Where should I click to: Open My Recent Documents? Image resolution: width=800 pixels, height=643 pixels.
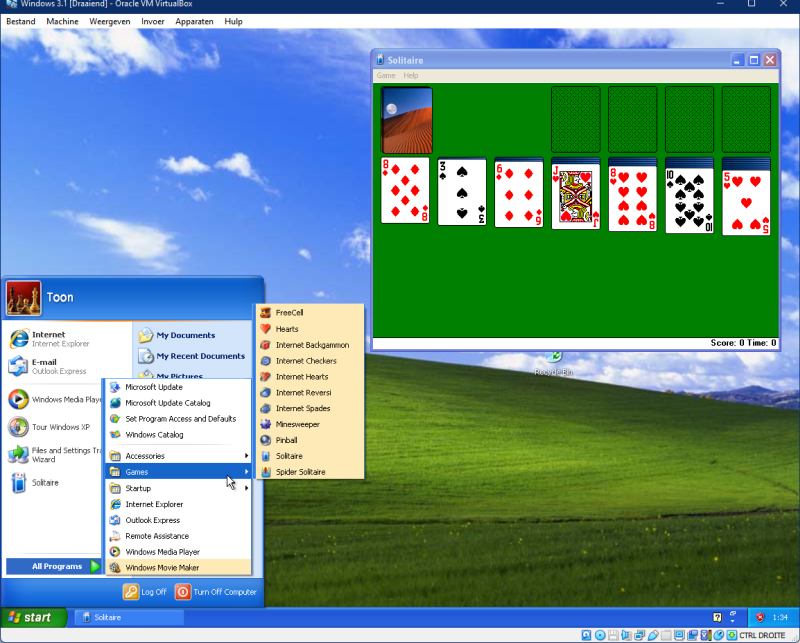point(192,356)
